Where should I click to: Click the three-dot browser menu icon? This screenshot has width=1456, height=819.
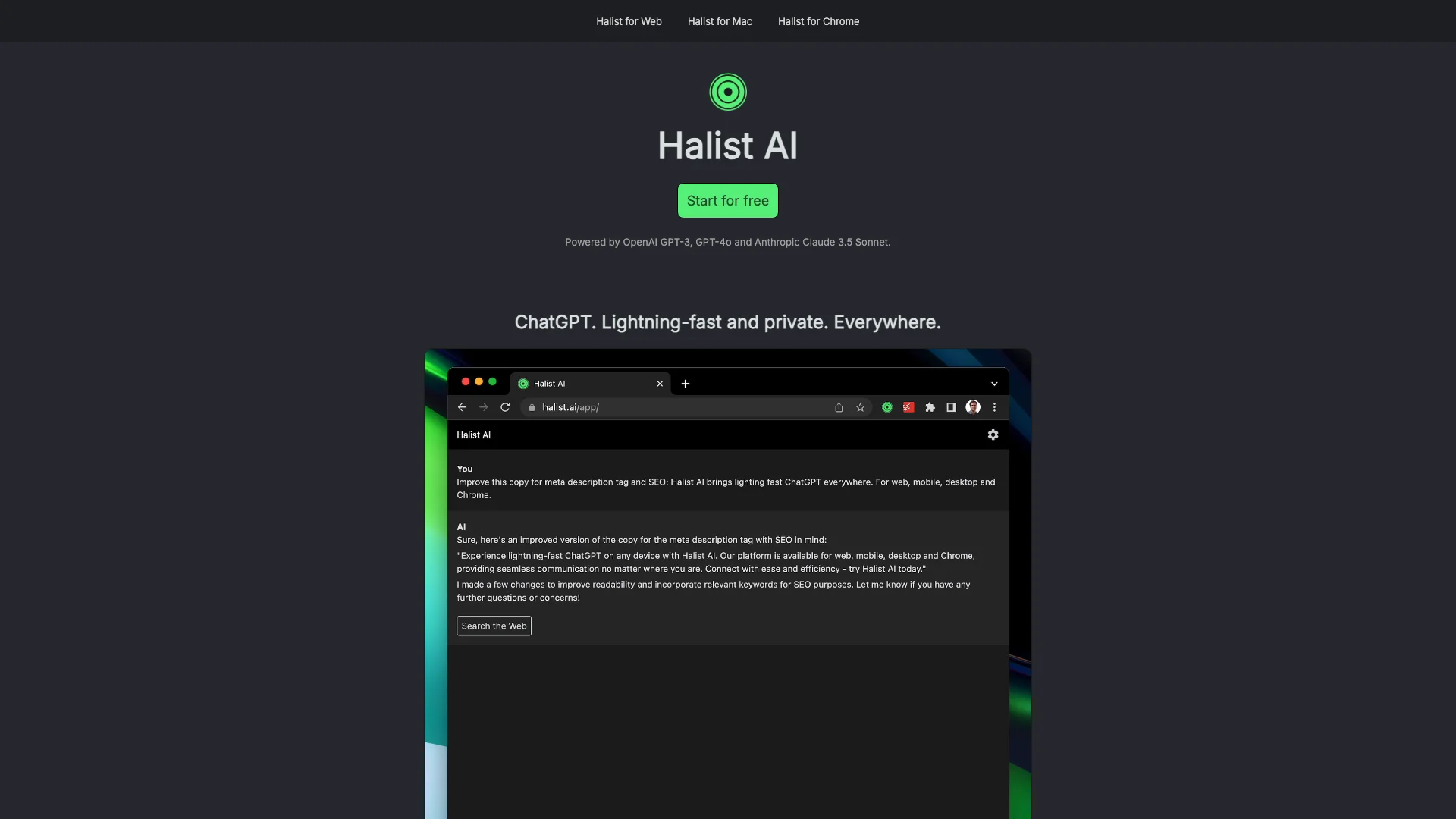click(994, 408)
